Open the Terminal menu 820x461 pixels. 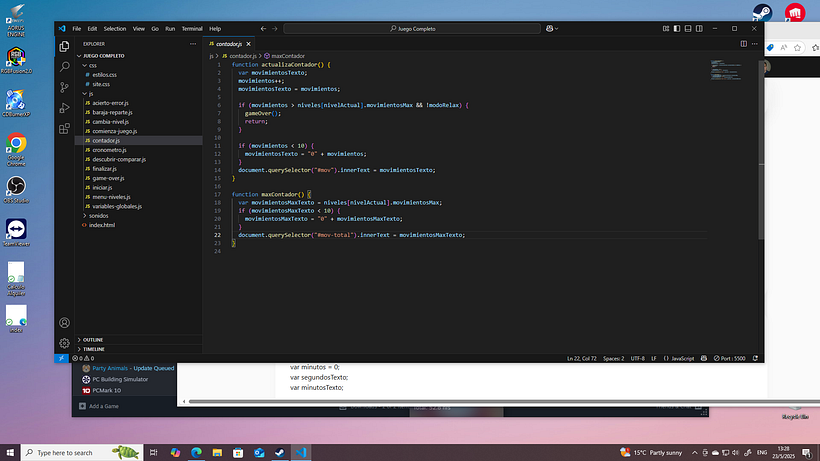point(192,29)
